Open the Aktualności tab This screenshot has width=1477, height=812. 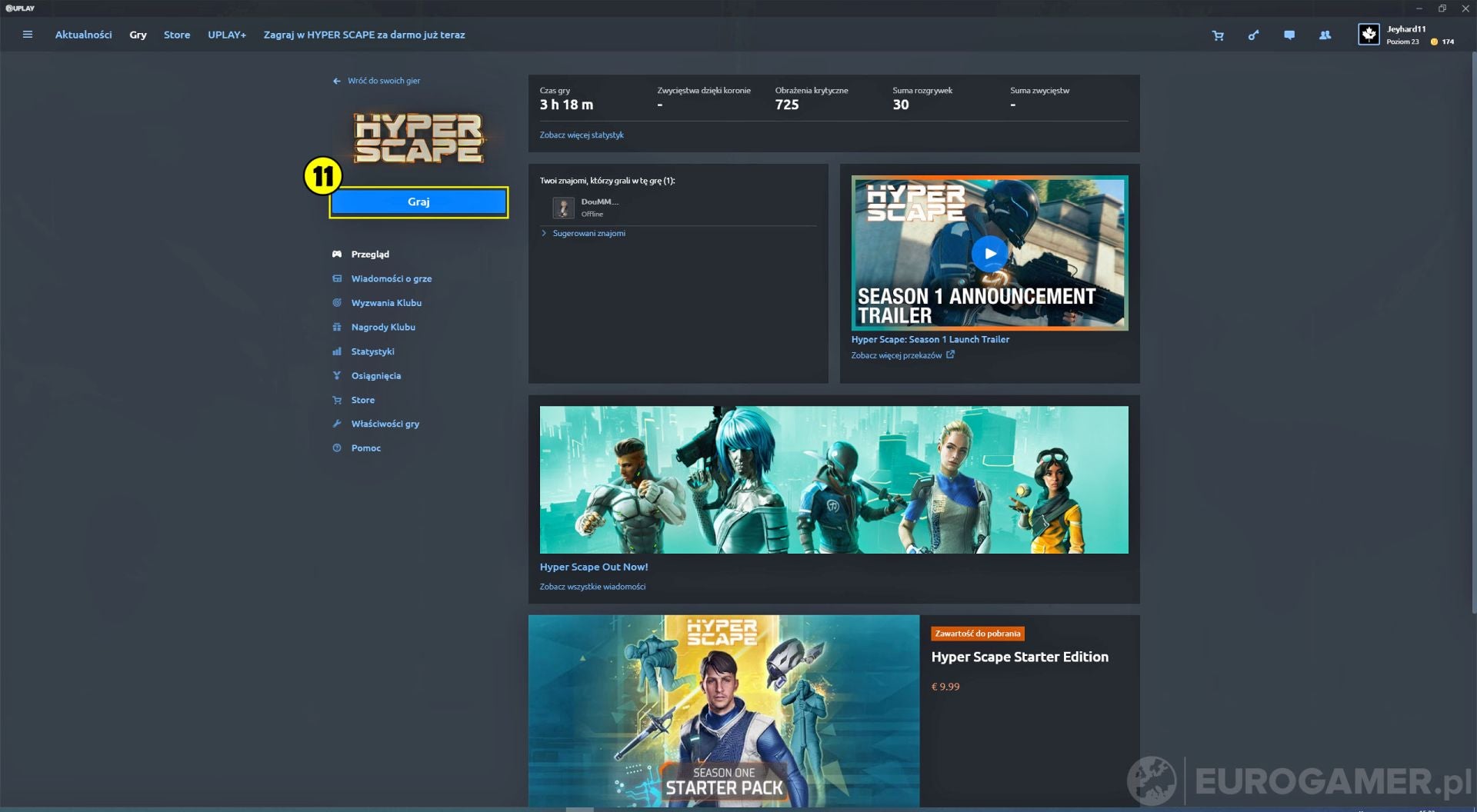pos(83,35)
